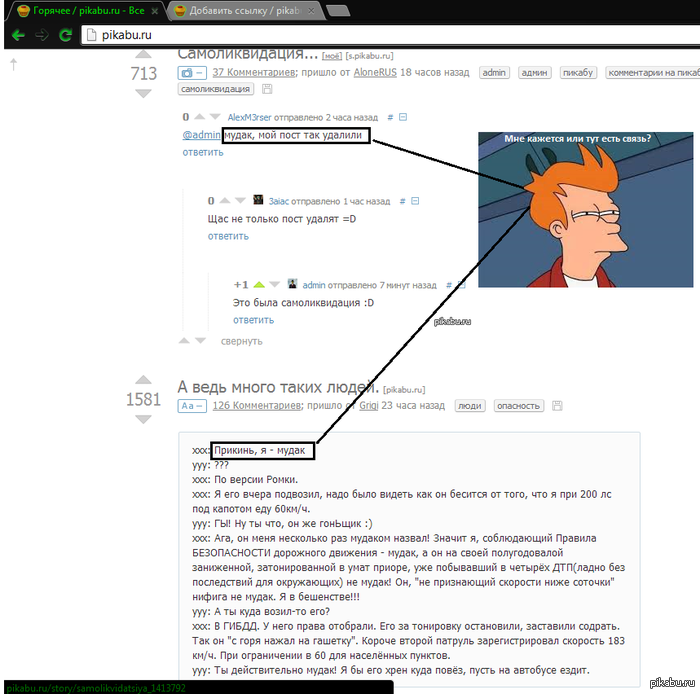Switch to 'Добавить ссылку' browser tab
This screenshot has height=694, width=700.
[x=240, y=11]
